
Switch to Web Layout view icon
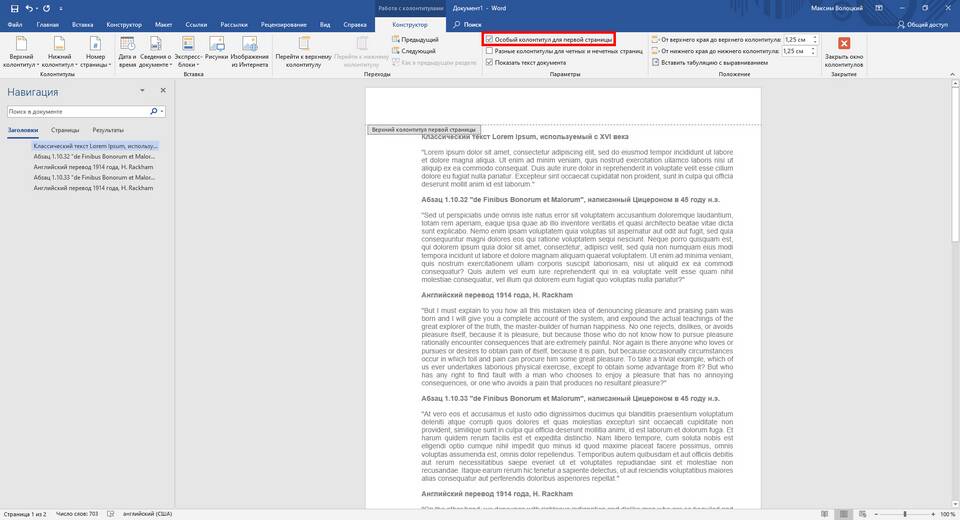tap(863, 514)
